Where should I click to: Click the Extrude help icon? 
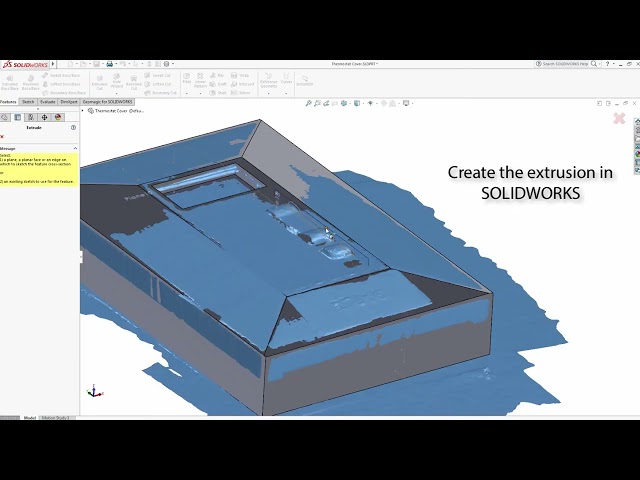click(x=73, y=128)
